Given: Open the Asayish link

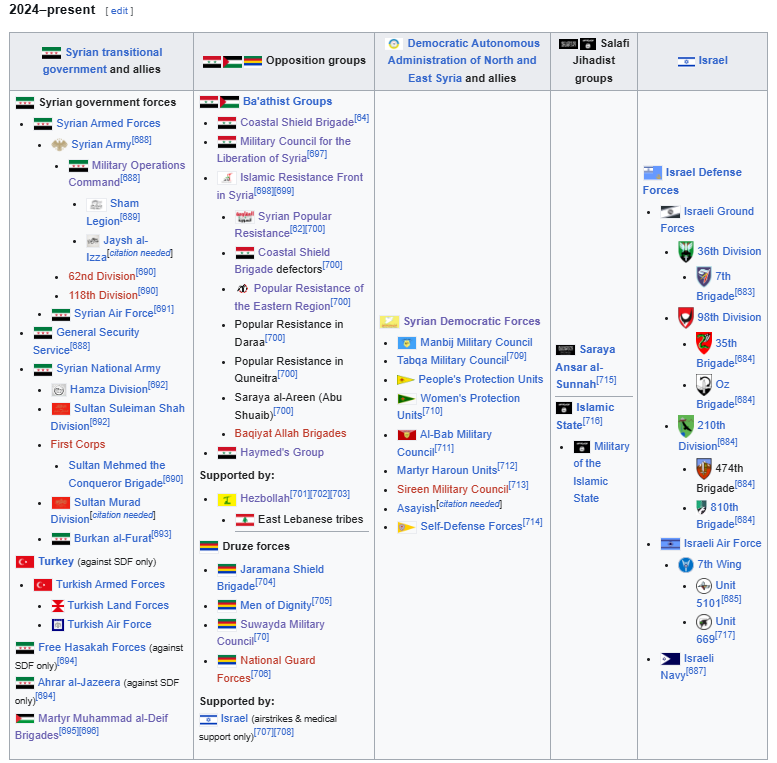Looking at the screenshot, I should (416, 509).
